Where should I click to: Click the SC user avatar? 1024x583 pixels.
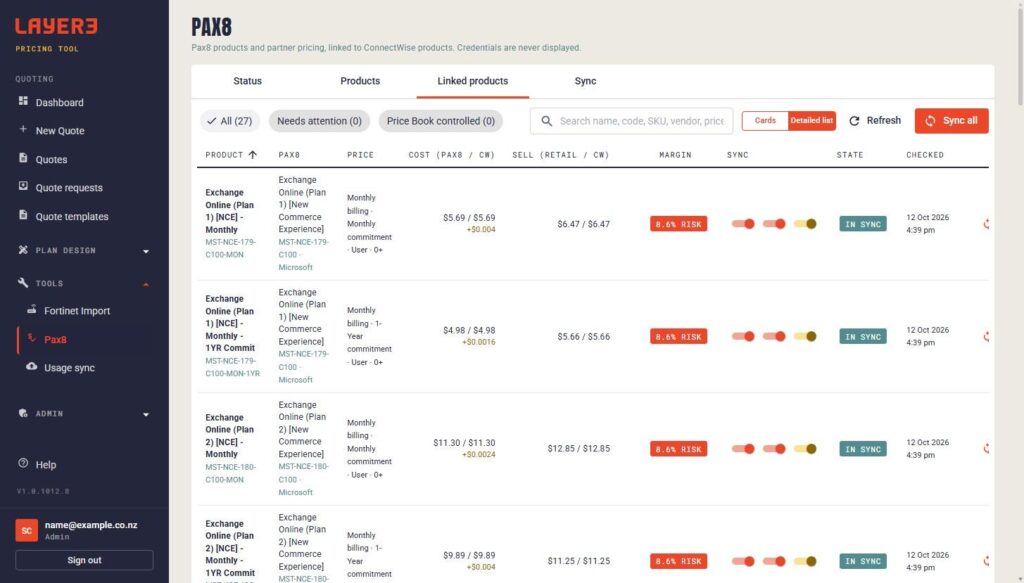click(x=27, y=530)
